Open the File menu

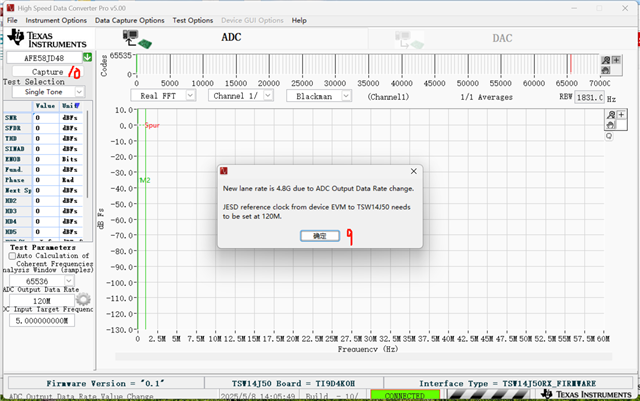click(x=12, y=20)
